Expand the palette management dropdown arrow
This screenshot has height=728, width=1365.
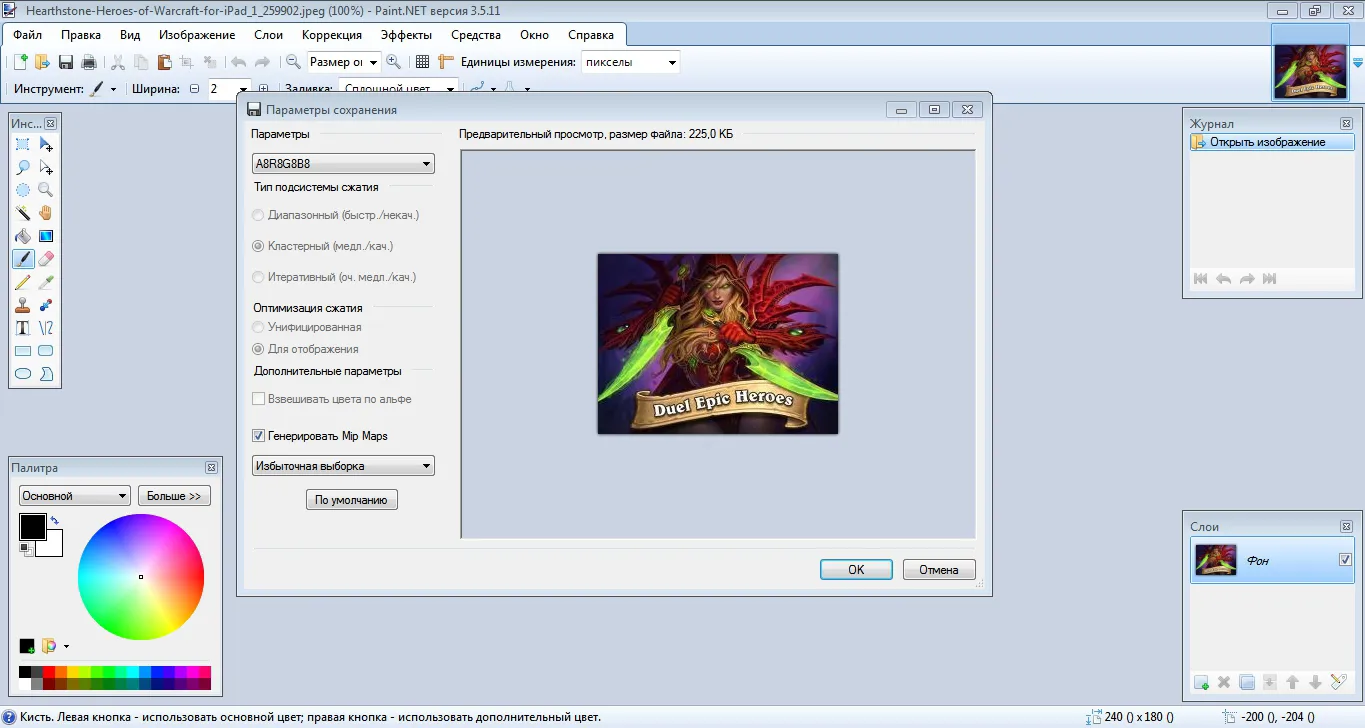66,646
